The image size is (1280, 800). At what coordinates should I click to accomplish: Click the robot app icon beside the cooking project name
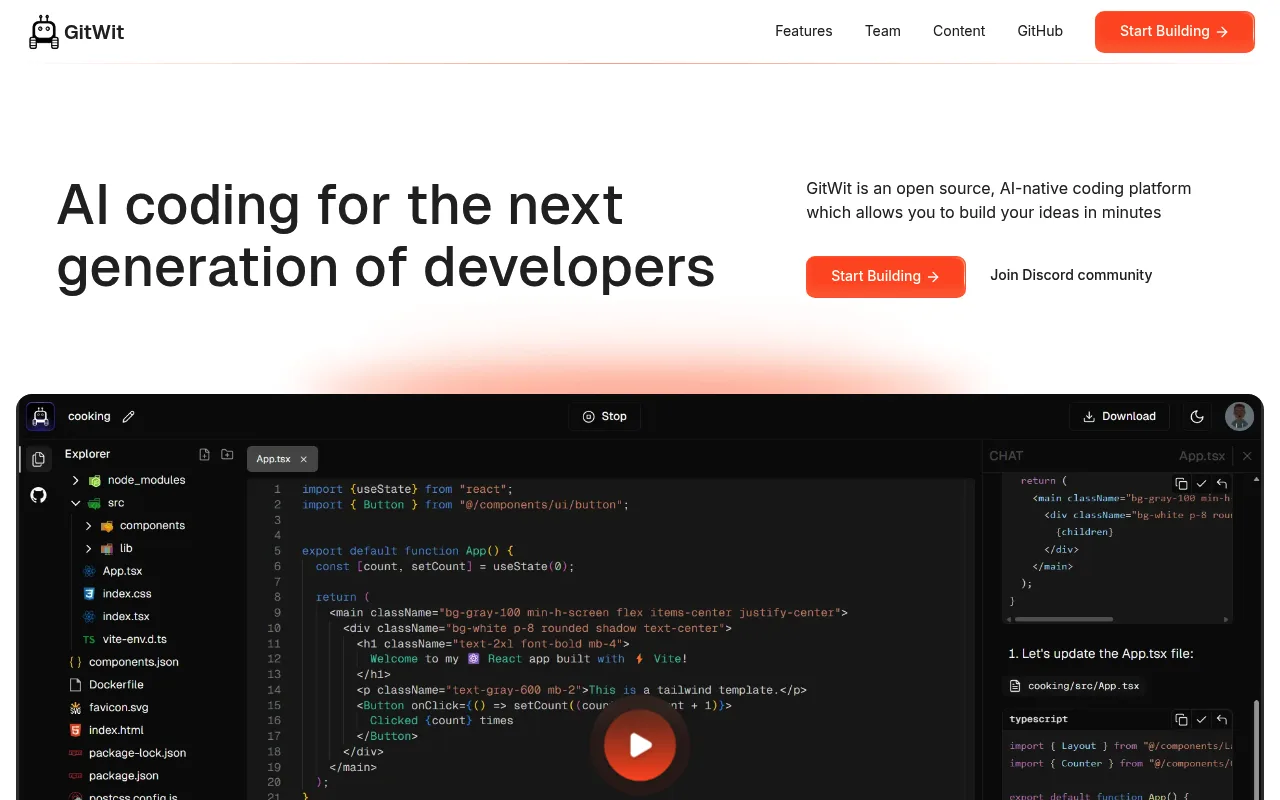[x=40, y=416]
